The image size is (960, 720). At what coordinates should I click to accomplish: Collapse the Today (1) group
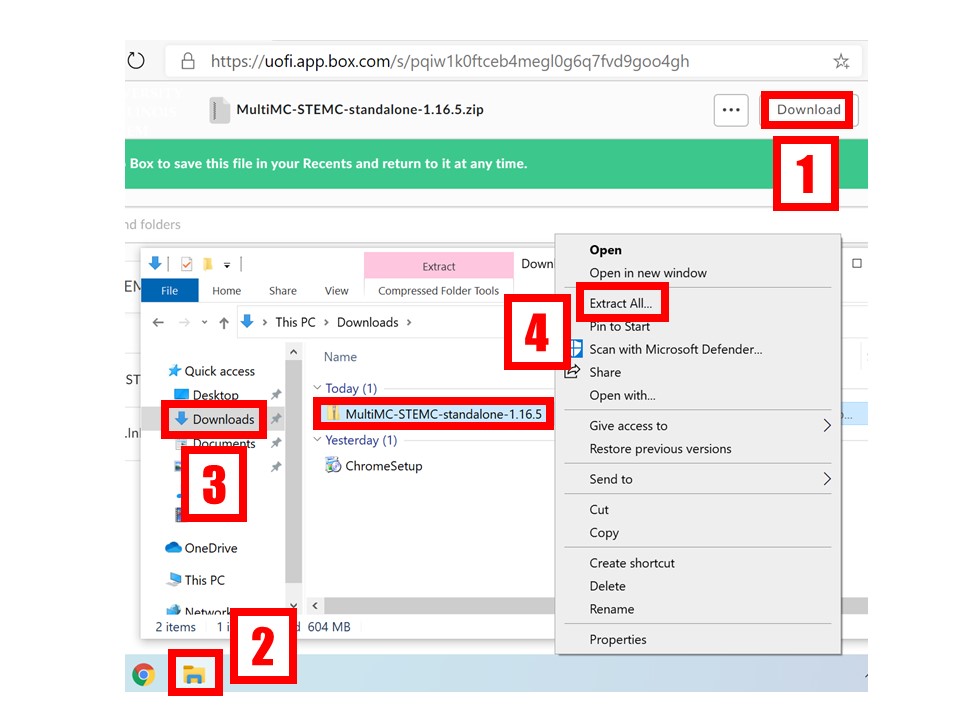[x=317, y=388]
